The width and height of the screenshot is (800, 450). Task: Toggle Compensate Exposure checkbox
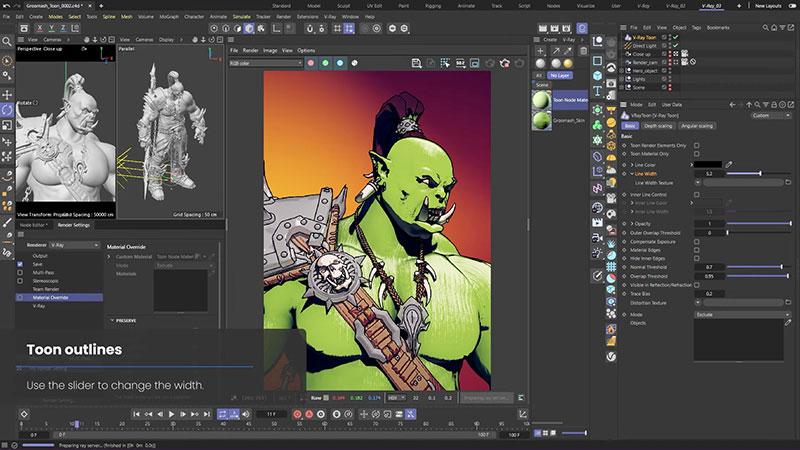[x=696, y=242]
